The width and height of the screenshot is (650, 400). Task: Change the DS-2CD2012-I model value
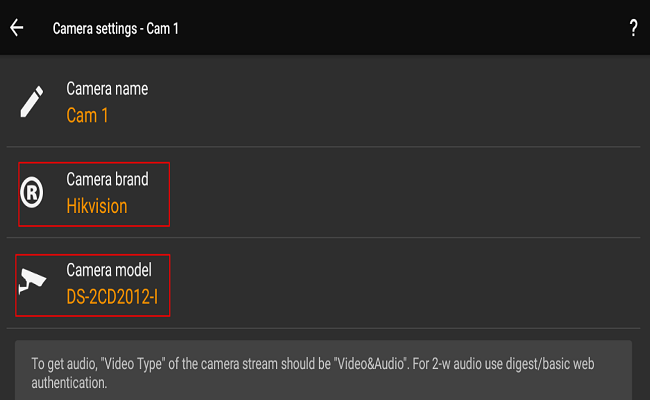112,297
